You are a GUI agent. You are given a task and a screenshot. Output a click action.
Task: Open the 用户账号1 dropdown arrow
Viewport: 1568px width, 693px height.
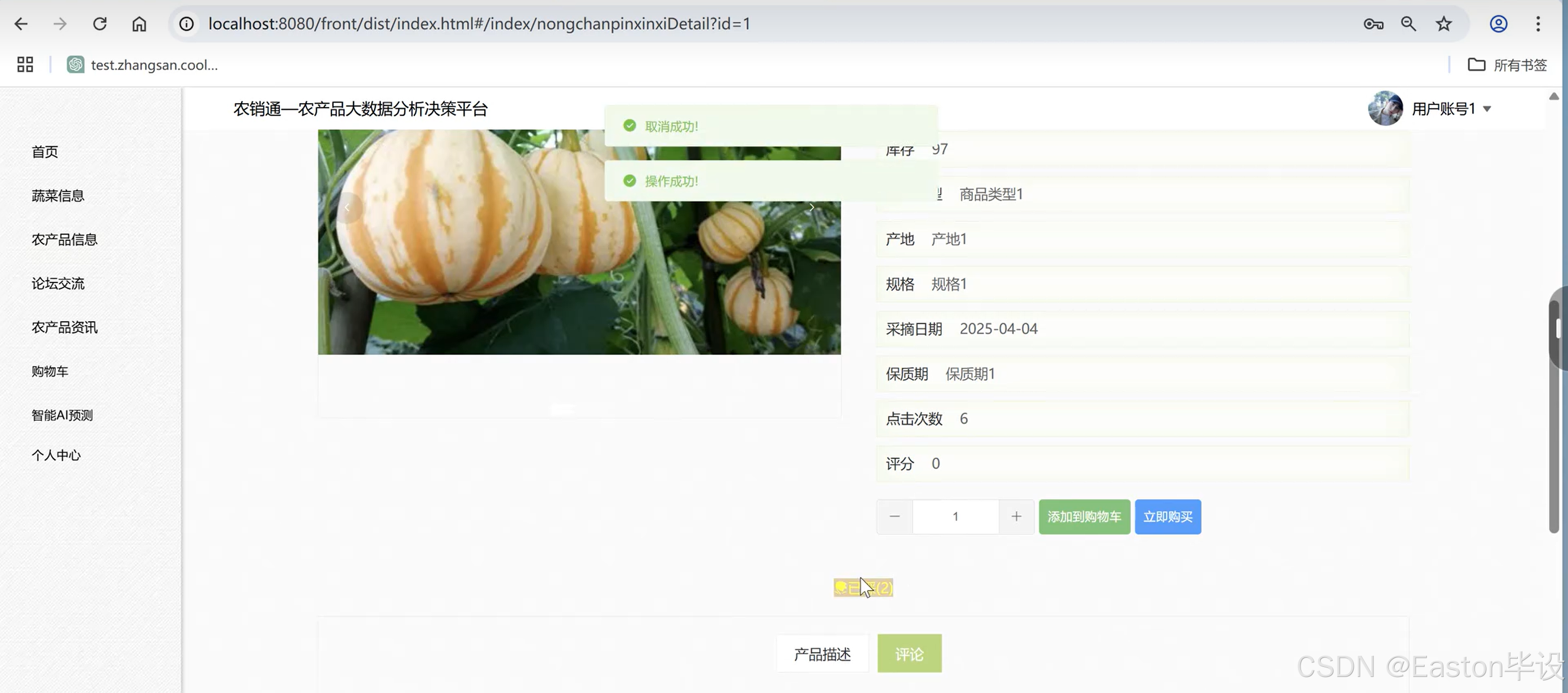point(1487,109)
